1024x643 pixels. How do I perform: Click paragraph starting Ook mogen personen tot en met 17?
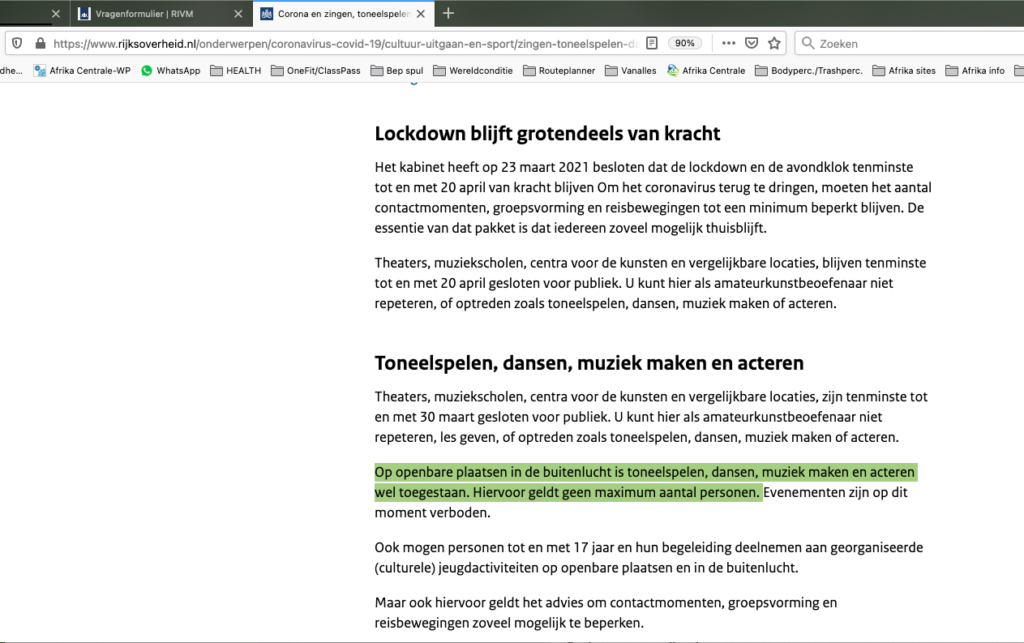(648, 557)
